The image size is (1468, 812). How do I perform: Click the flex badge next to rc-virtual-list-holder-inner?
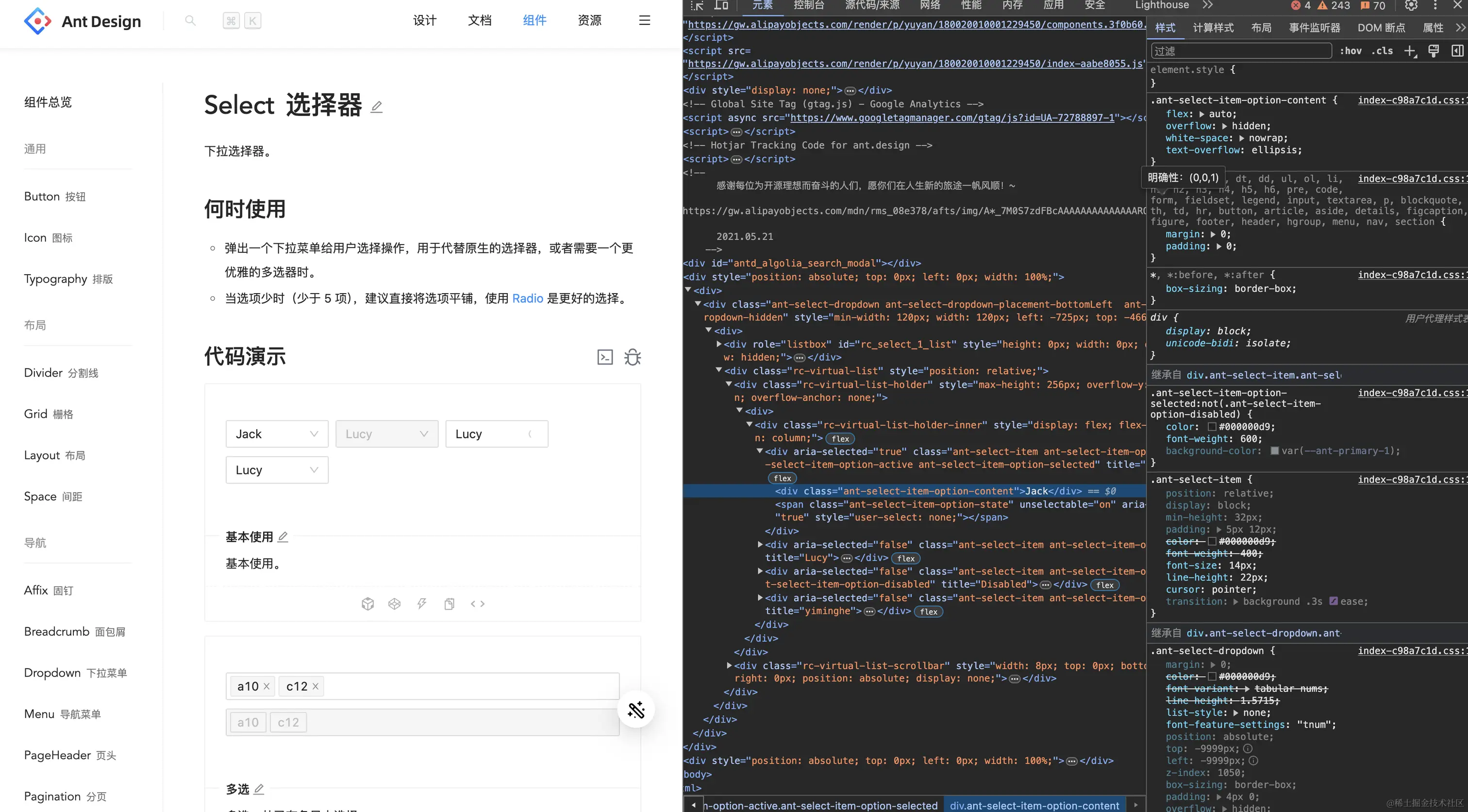coord(840,438)
